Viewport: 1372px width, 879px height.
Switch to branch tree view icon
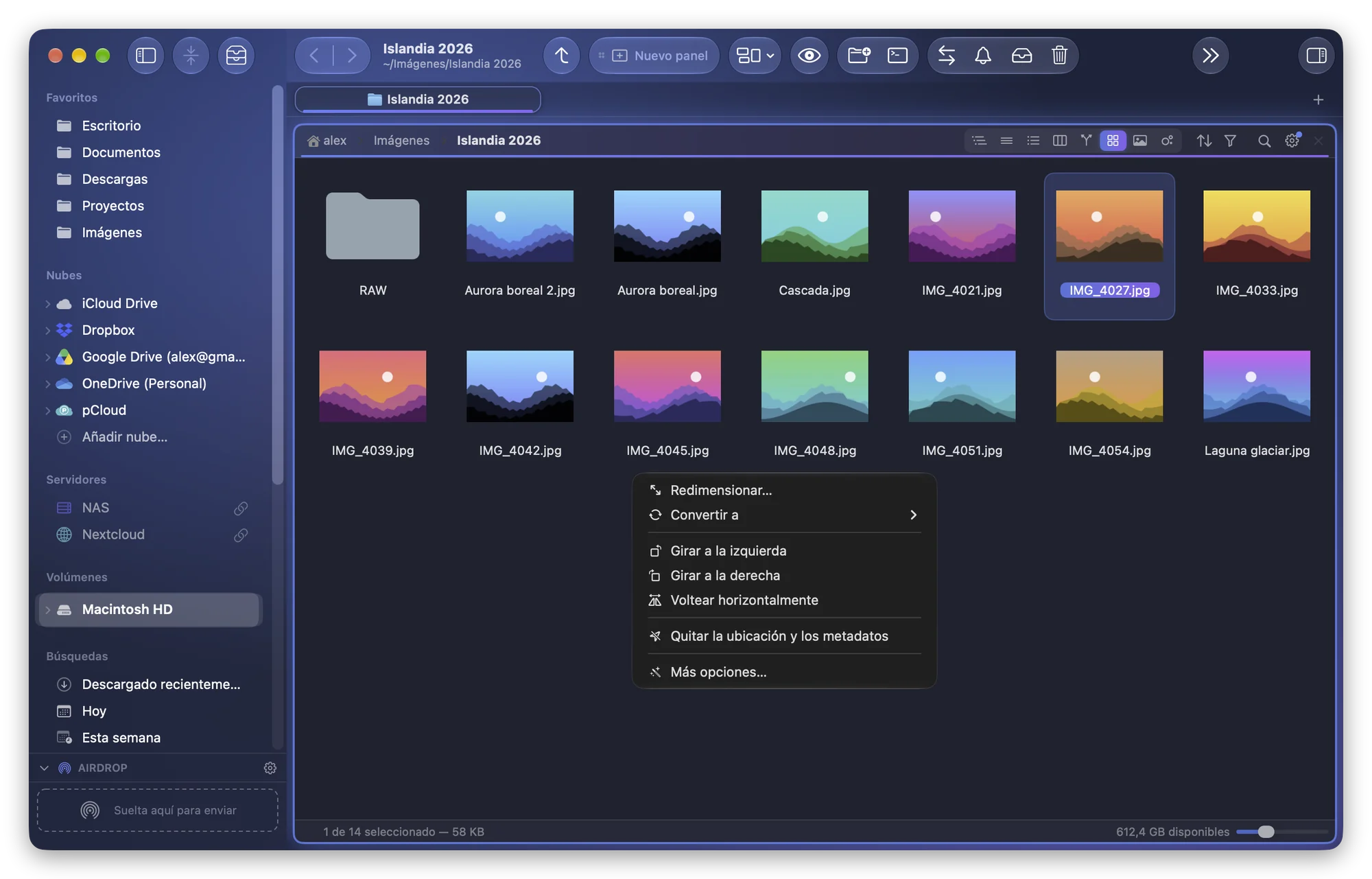[1086, 141]
